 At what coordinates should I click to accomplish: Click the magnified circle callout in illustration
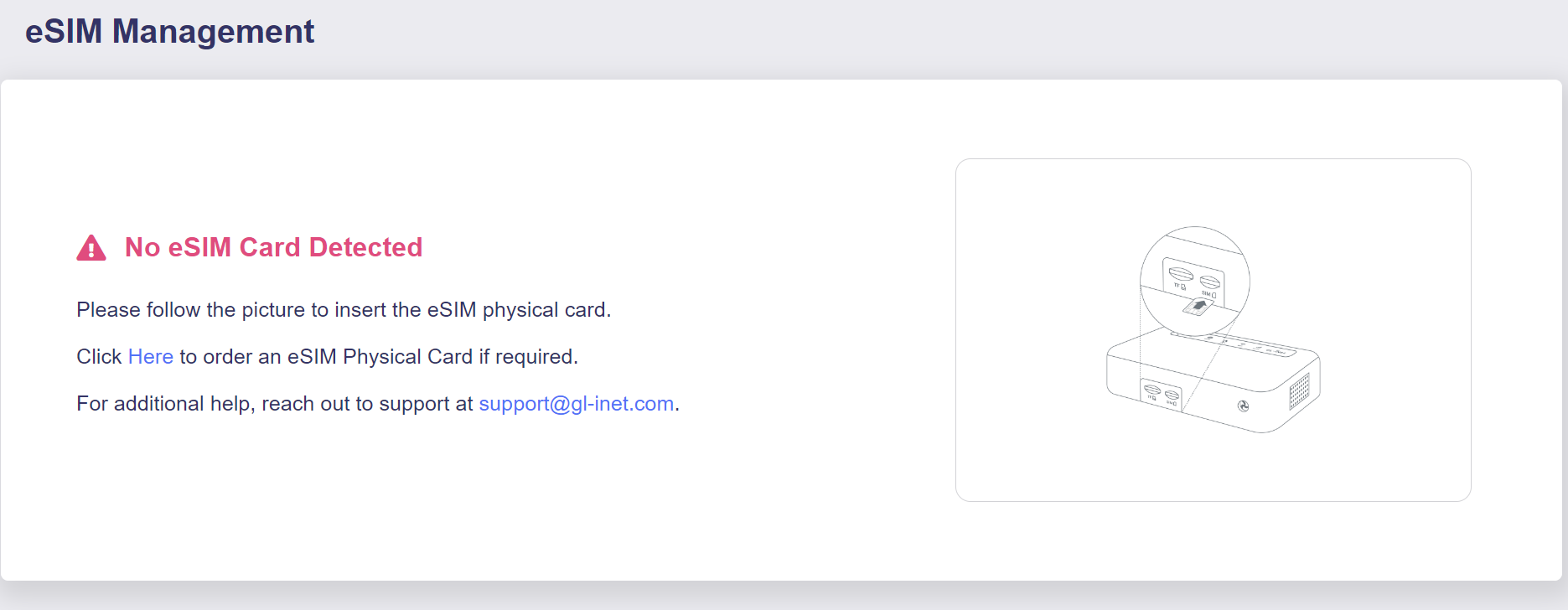1195,282
